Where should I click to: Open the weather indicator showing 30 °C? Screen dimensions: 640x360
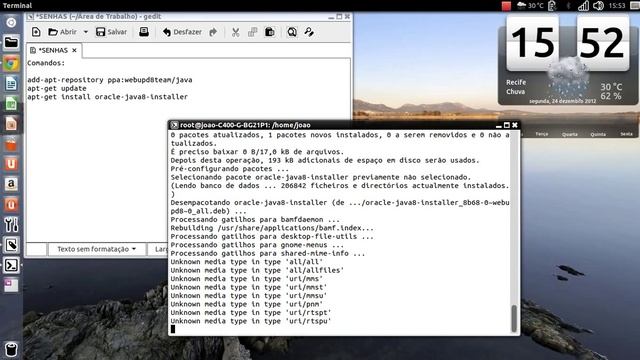coord(530,5)
